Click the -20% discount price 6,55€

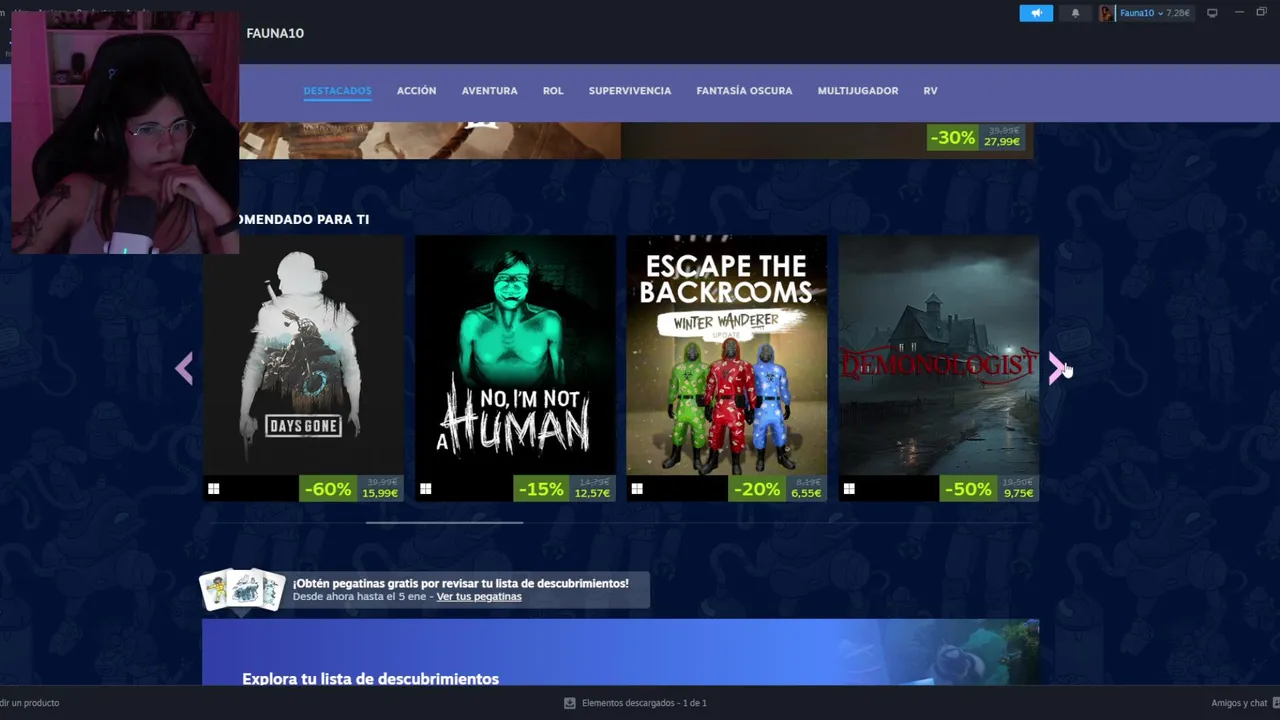[x=778, y=489]
